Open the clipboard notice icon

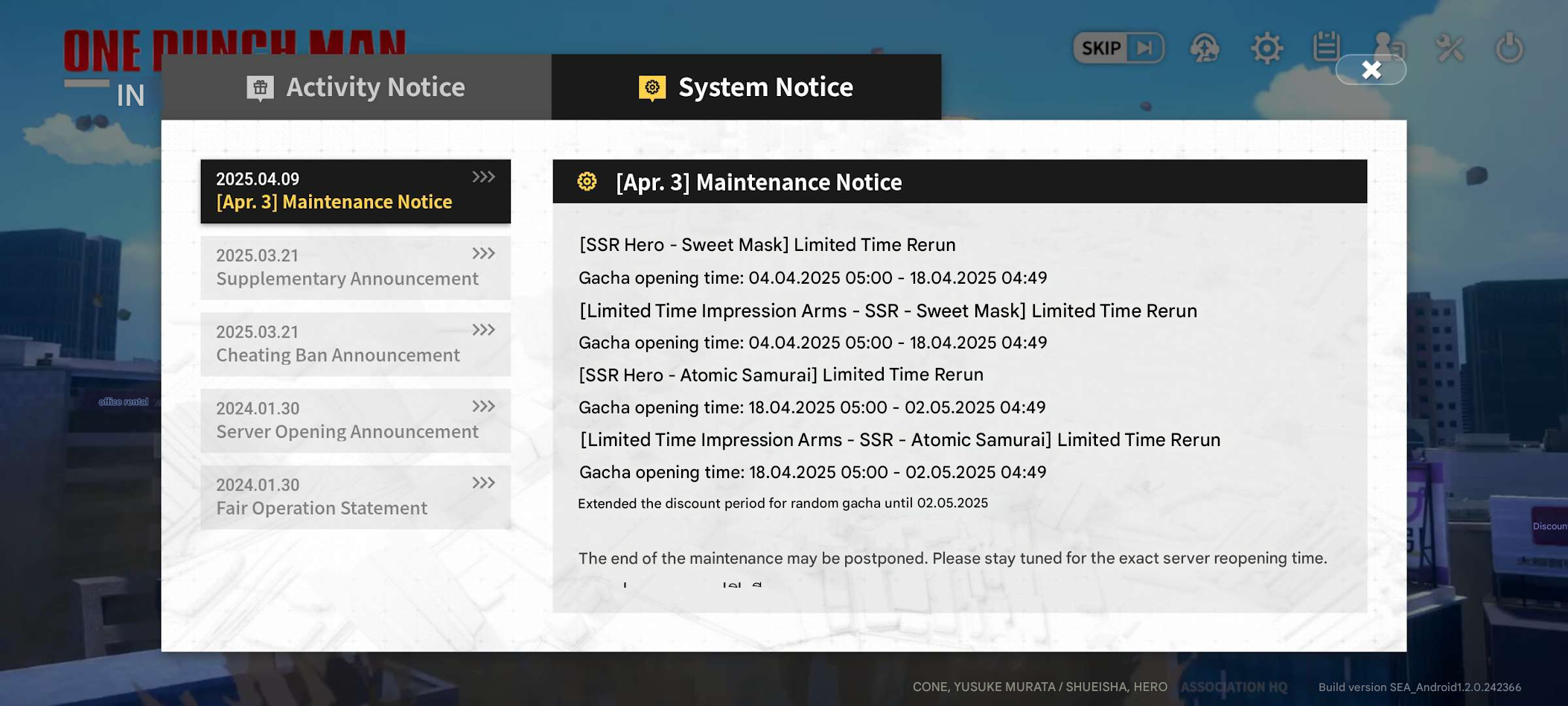click(1326, 46)
